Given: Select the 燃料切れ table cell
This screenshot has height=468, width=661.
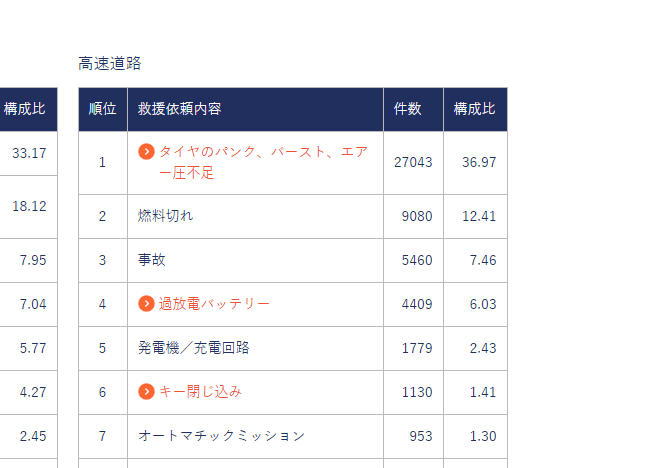Looking at the screenshot, I should pos(166,216).
